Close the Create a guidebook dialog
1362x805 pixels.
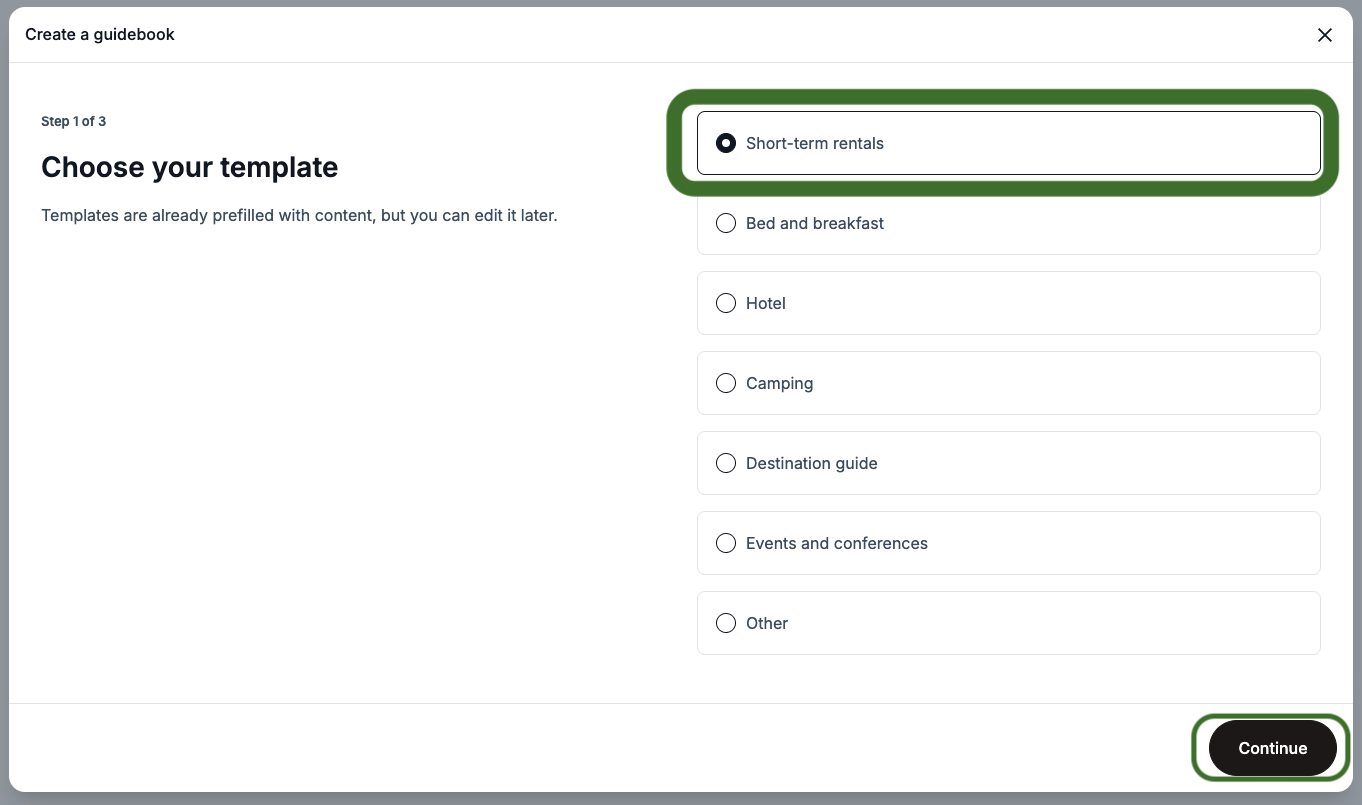point(1325,35)
